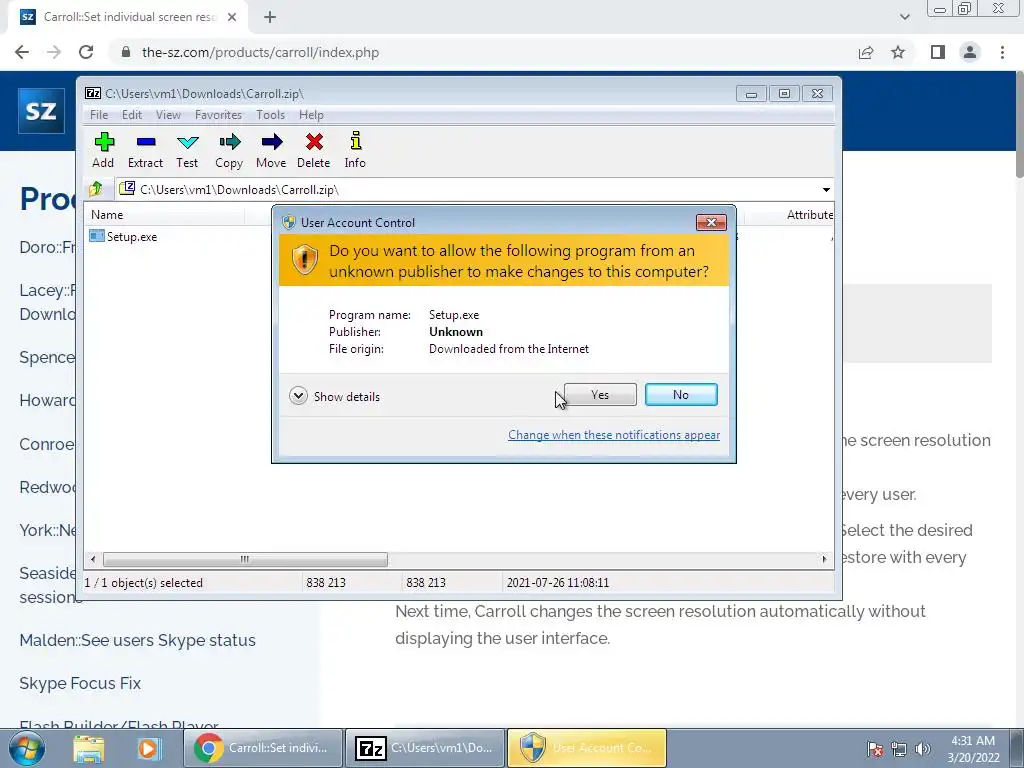Open the Skype Focus Fix link
This screenshot has width=1024, height=768.
[x=80, y=683]
